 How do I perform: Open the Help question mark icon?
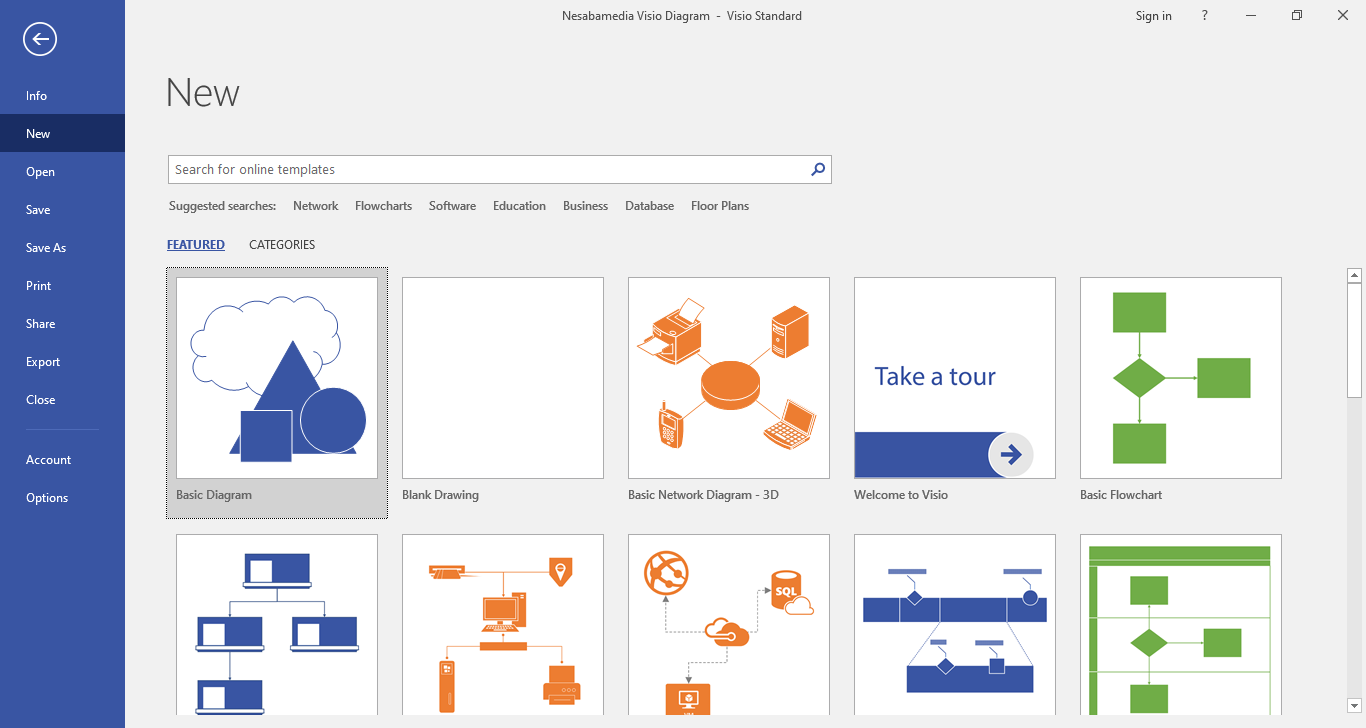(1205, 16)
